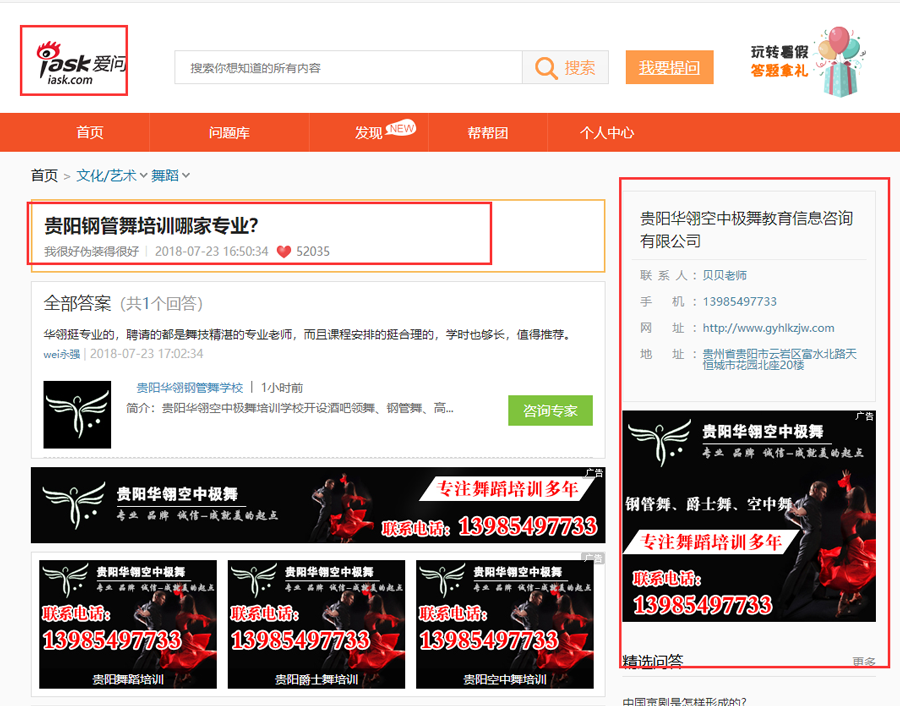
Task: Open the 帮帮团 nav tab
Action: click(488, 133)
